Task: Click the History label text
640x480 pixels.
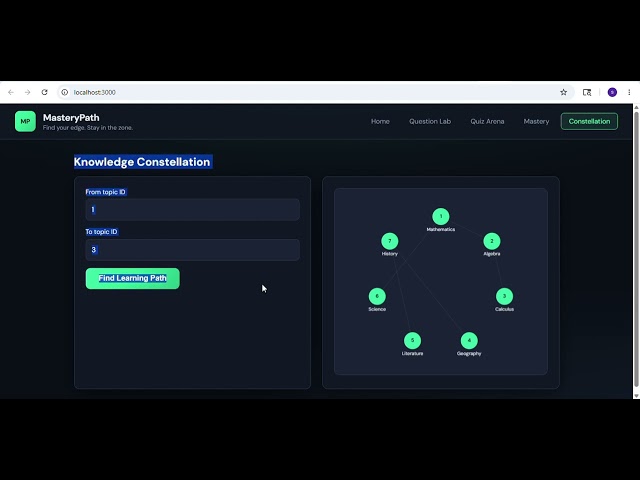Action: click(389, 253)
